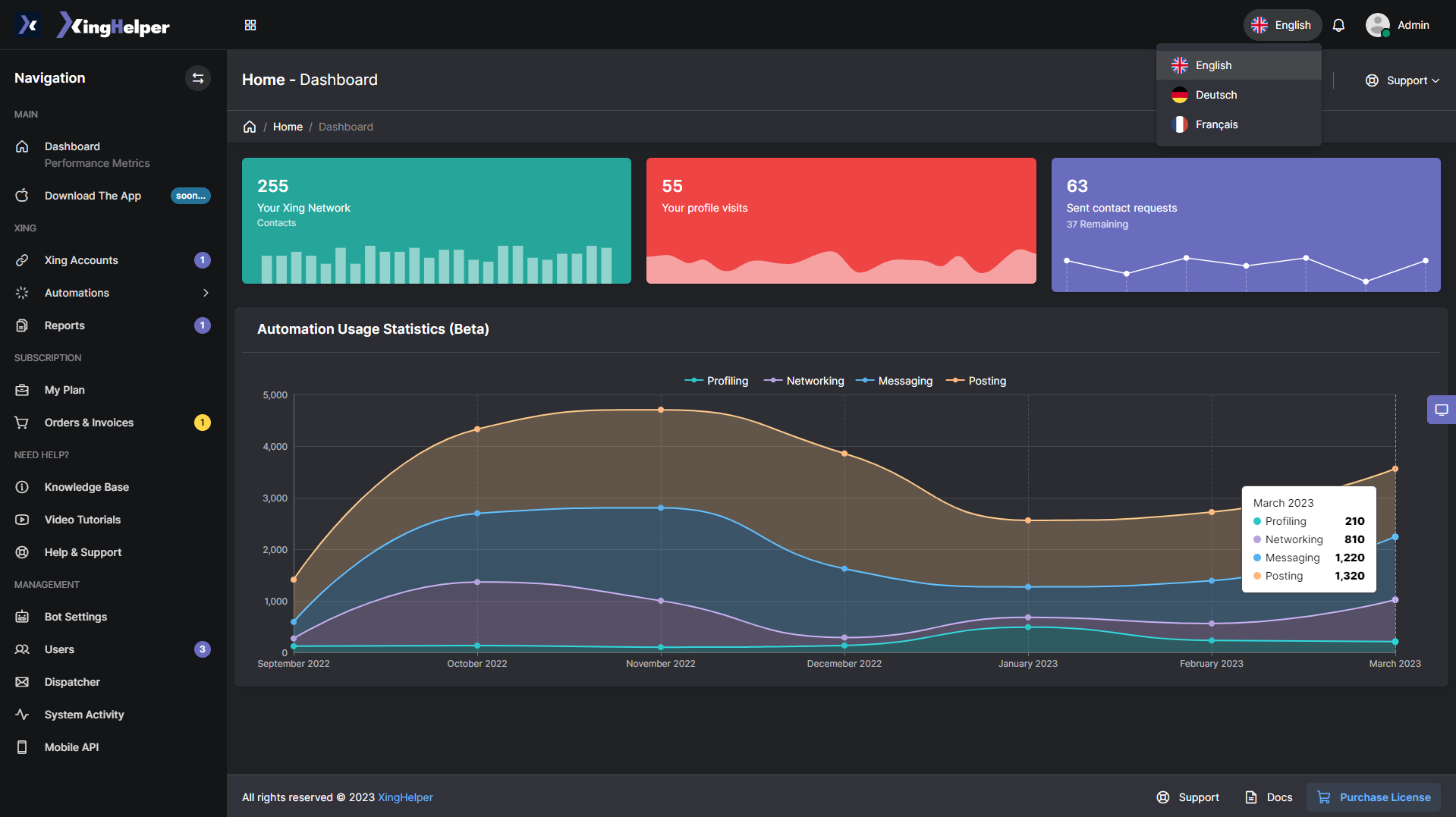Viewport: 1456px width, 817px height.
Task: Expand the Automations submenu chevron
Action: [x=206, y=293]
